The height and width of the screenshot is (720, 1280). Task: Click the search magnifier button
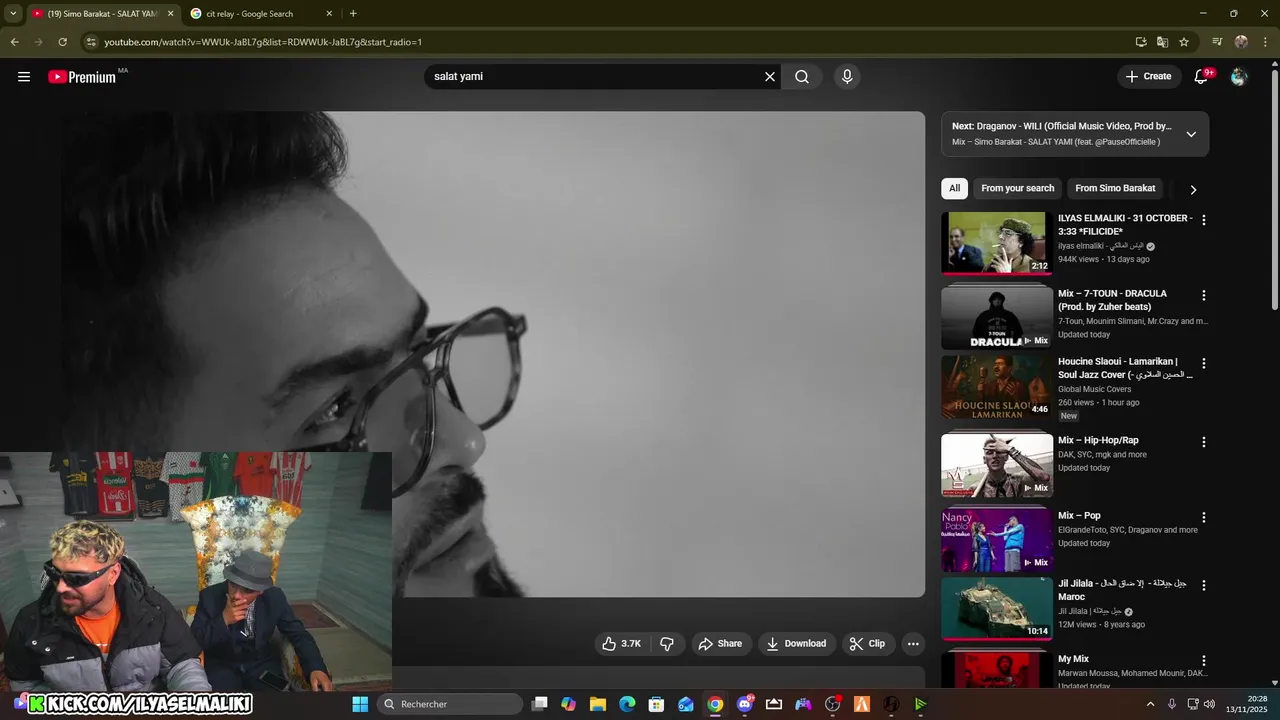pos(802,77)
